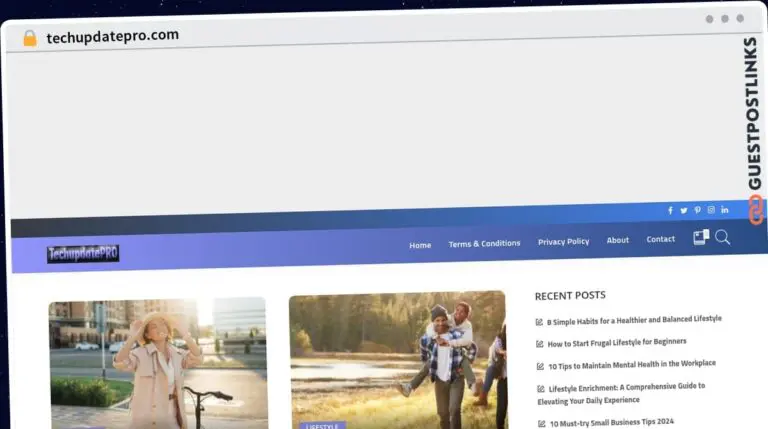Click the search magnifier icon
This screenshot has height=429, width=768.
tap(723, 237)
